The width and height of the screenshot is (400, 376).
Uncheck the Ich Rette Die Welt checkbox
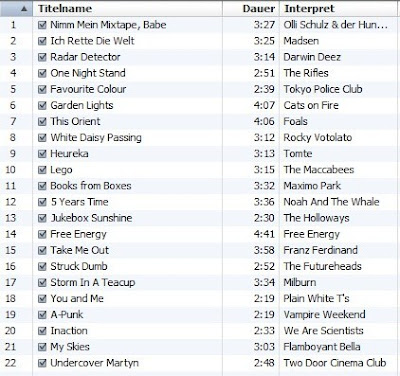(x=42, y=41)
